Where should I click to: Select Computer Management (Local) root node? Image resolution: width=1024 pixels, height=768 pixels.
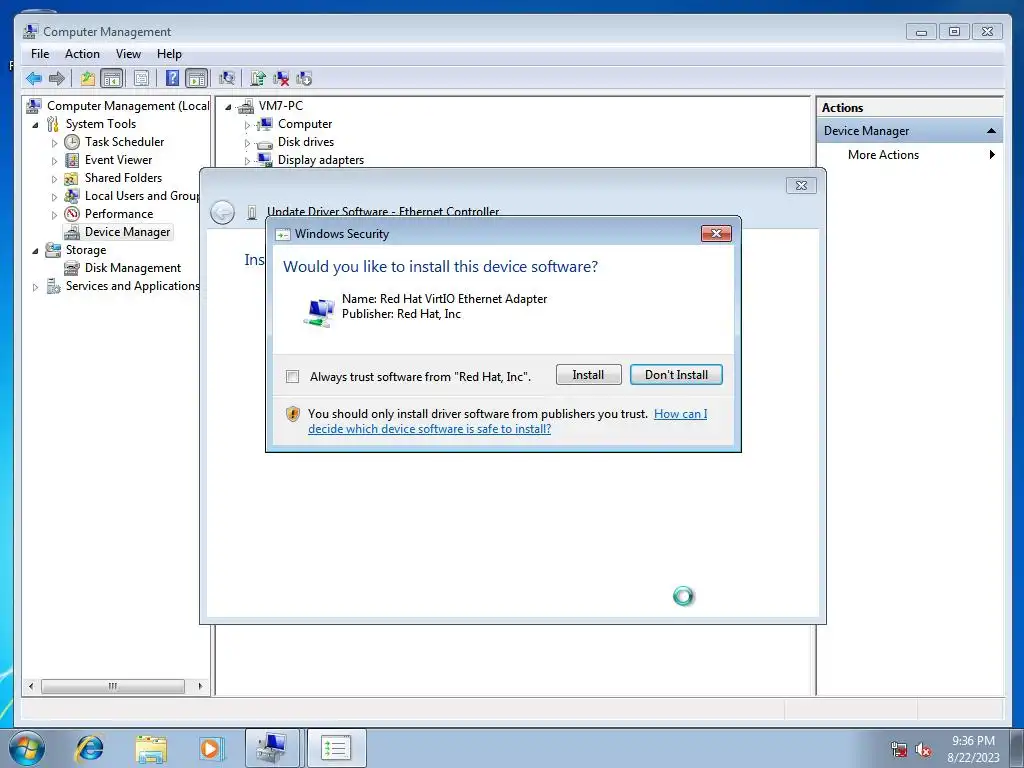click(128, 106)
